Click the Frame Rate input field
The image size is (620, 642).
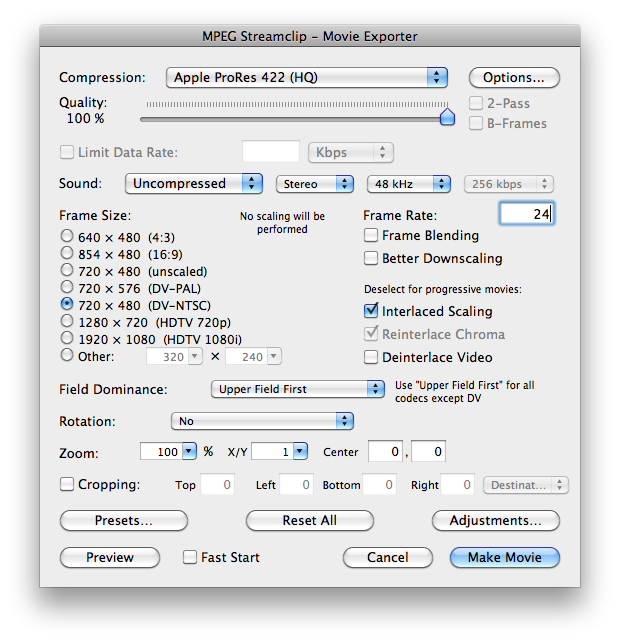(527, 213)
